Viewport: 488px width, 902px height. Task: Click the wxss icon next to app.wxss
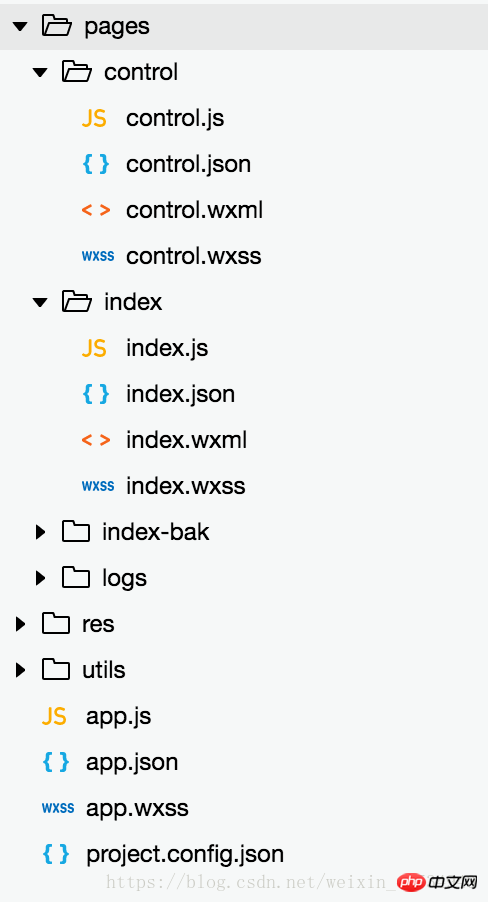(58, 808)
